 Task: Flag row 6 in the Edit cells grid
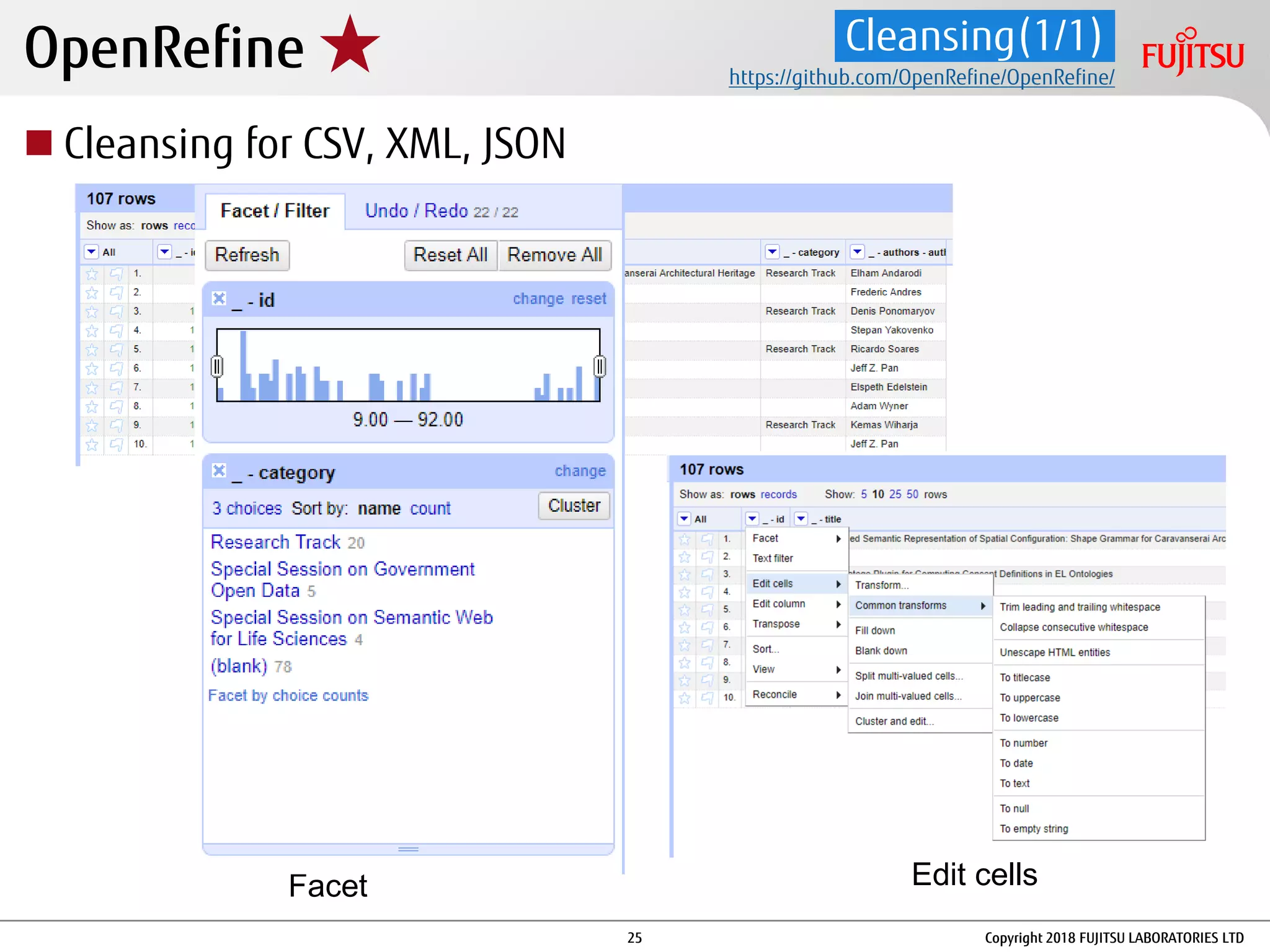[x=707, y=627]
